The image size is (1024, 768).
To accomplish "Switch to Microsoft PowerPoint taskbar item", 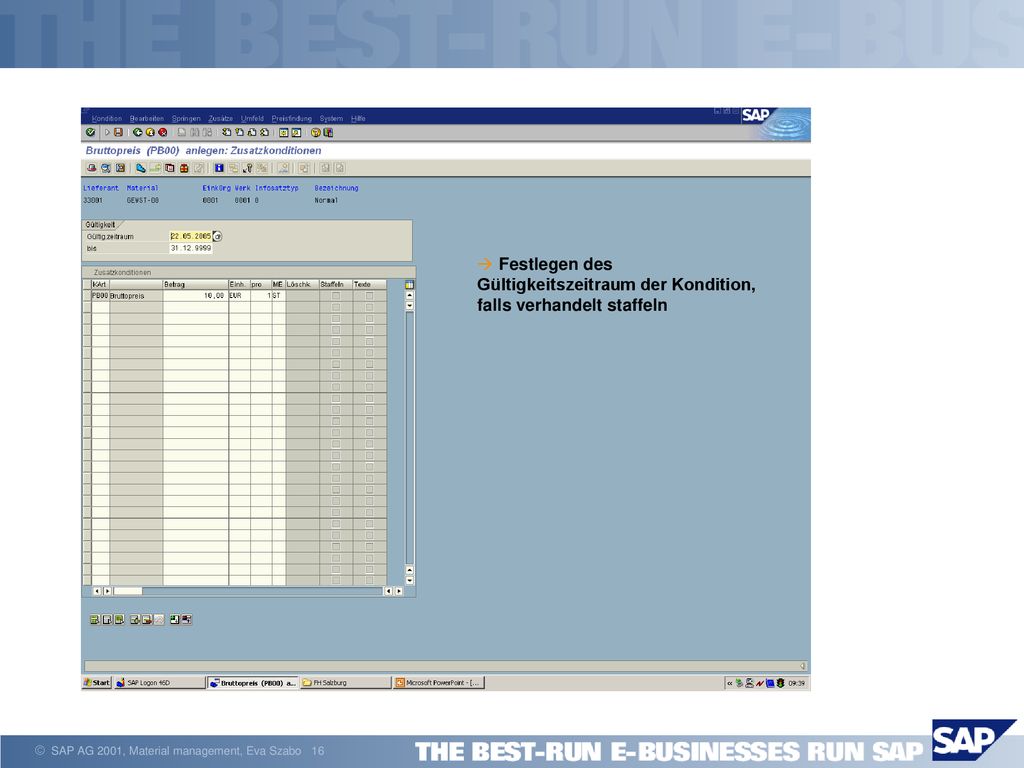I will pos(439,682).
